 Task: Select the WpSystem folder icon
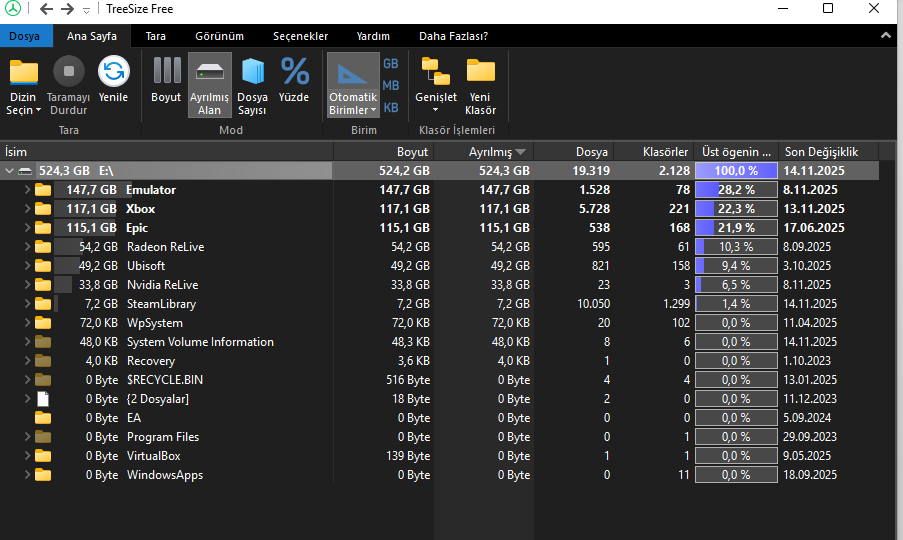pos(43,323)
